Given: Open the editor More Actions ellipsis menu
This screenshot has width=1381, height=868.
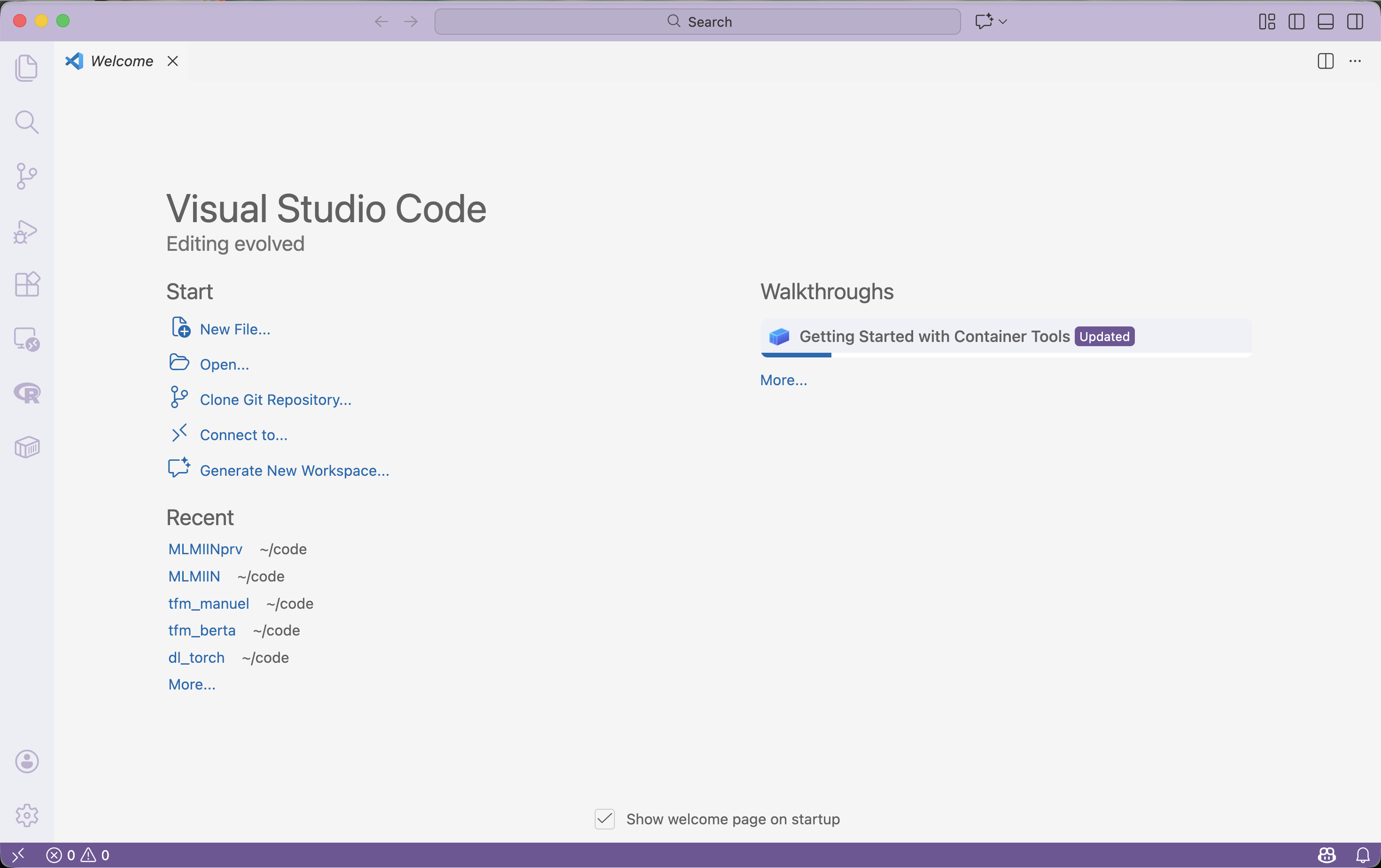Looking at the screenshot, I should [x=1355, y=62].
